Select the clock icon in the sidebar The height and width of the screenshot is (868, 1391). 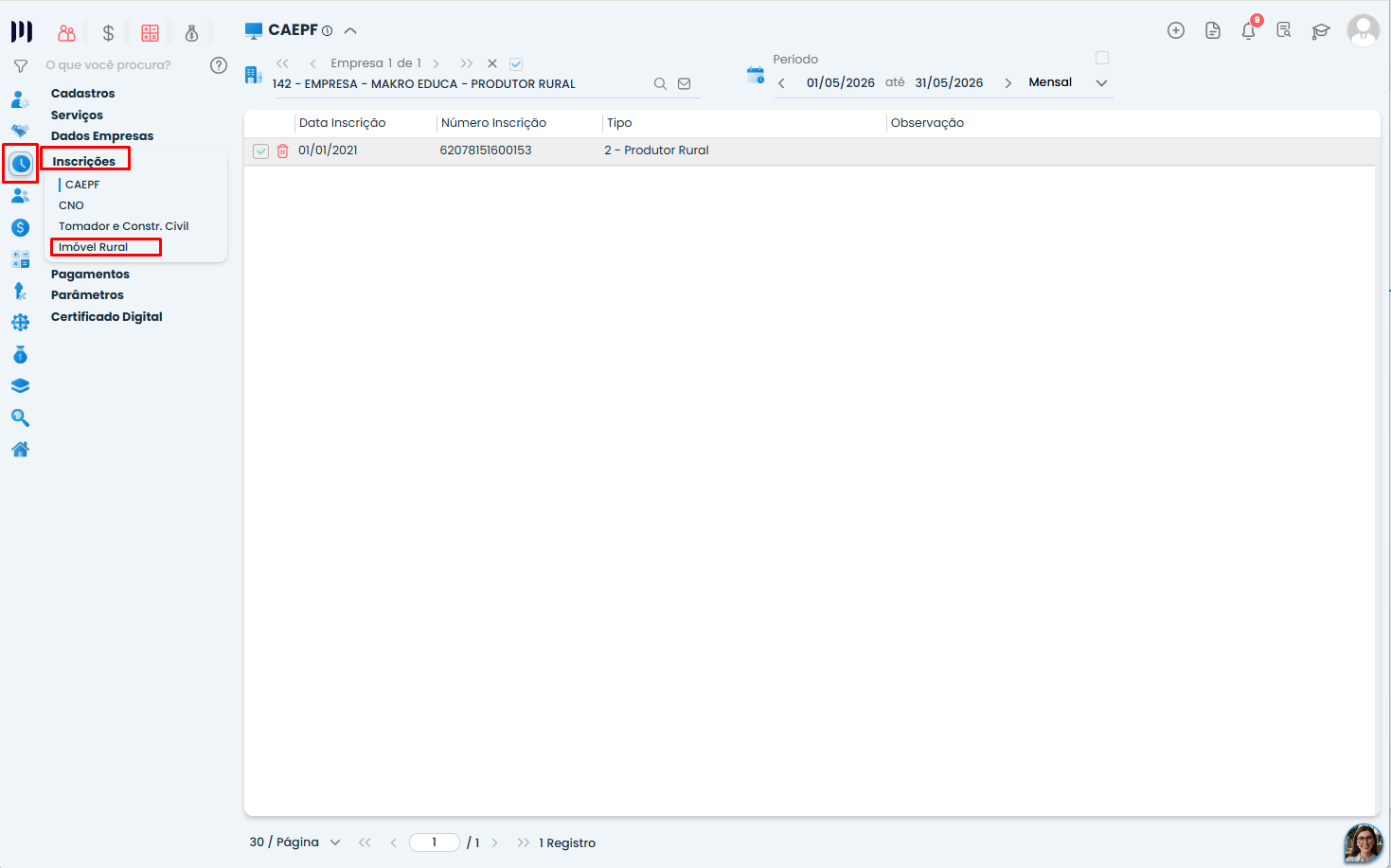coord(20,164)
